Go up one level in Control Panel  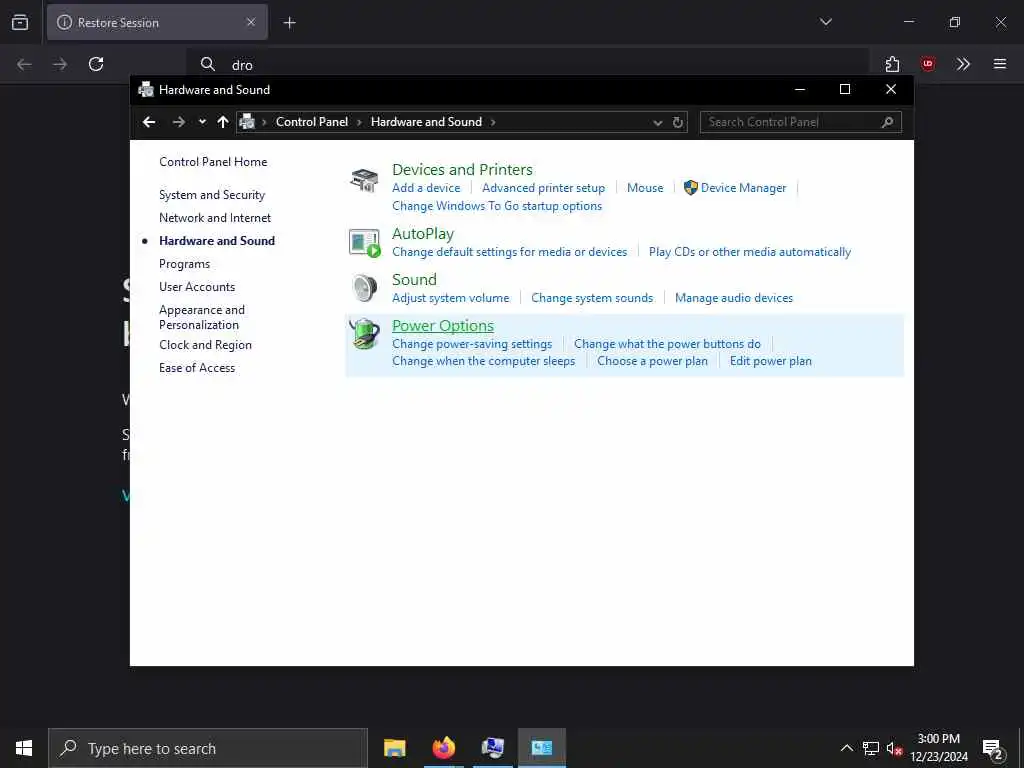pyautogui.click(x=223, y=122)
